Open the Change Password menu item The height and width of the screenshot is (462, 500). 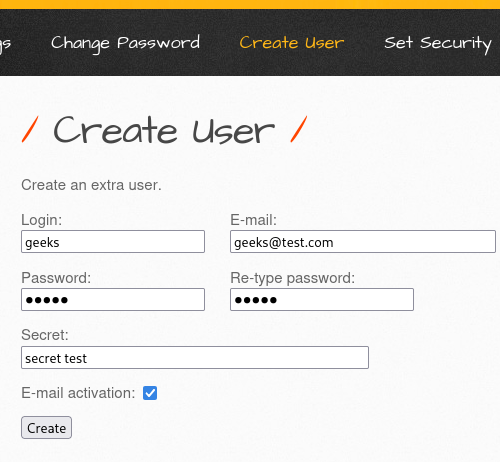pos(125,43)
